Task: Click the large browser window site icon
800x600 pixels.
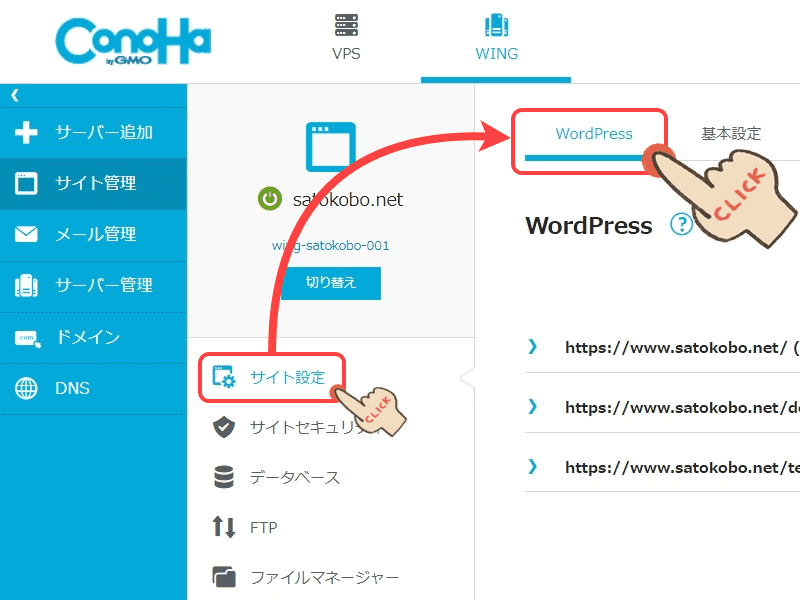Action: (331, 147)
